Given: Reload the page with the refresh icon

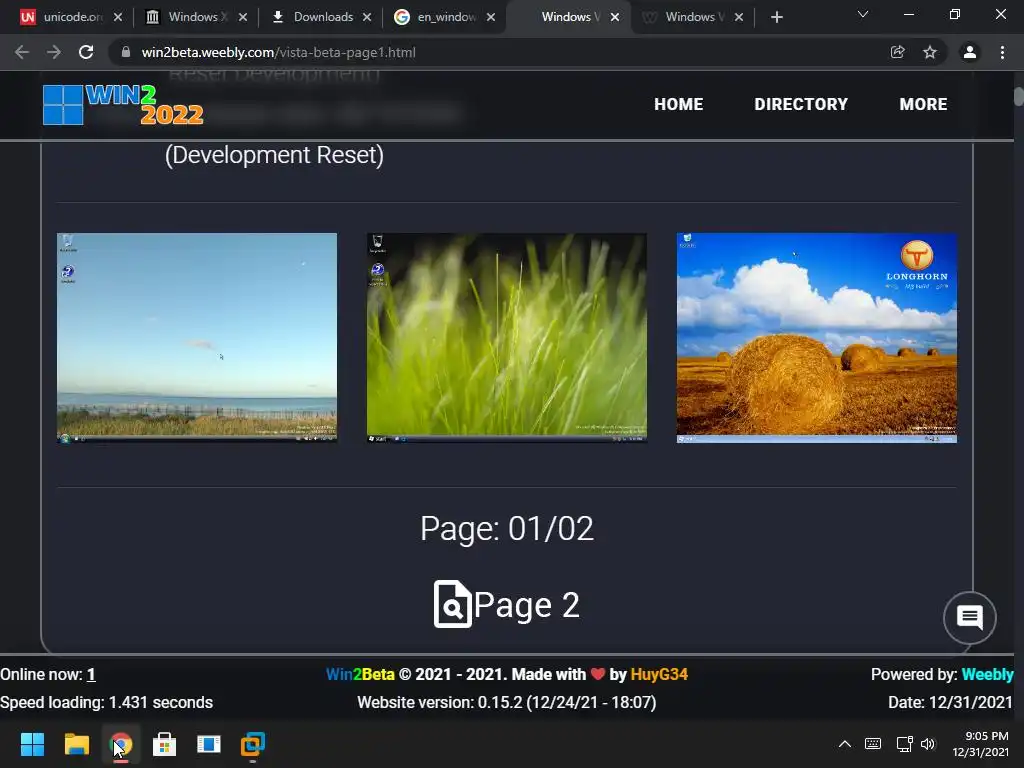Looking at the screenshot, I should (86, 52).
